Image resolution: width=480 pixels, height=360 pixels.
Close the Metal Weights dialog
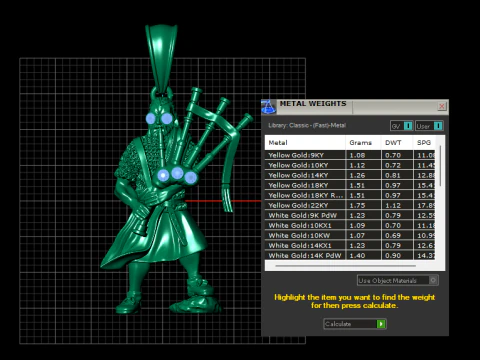[x=442, y=106]
